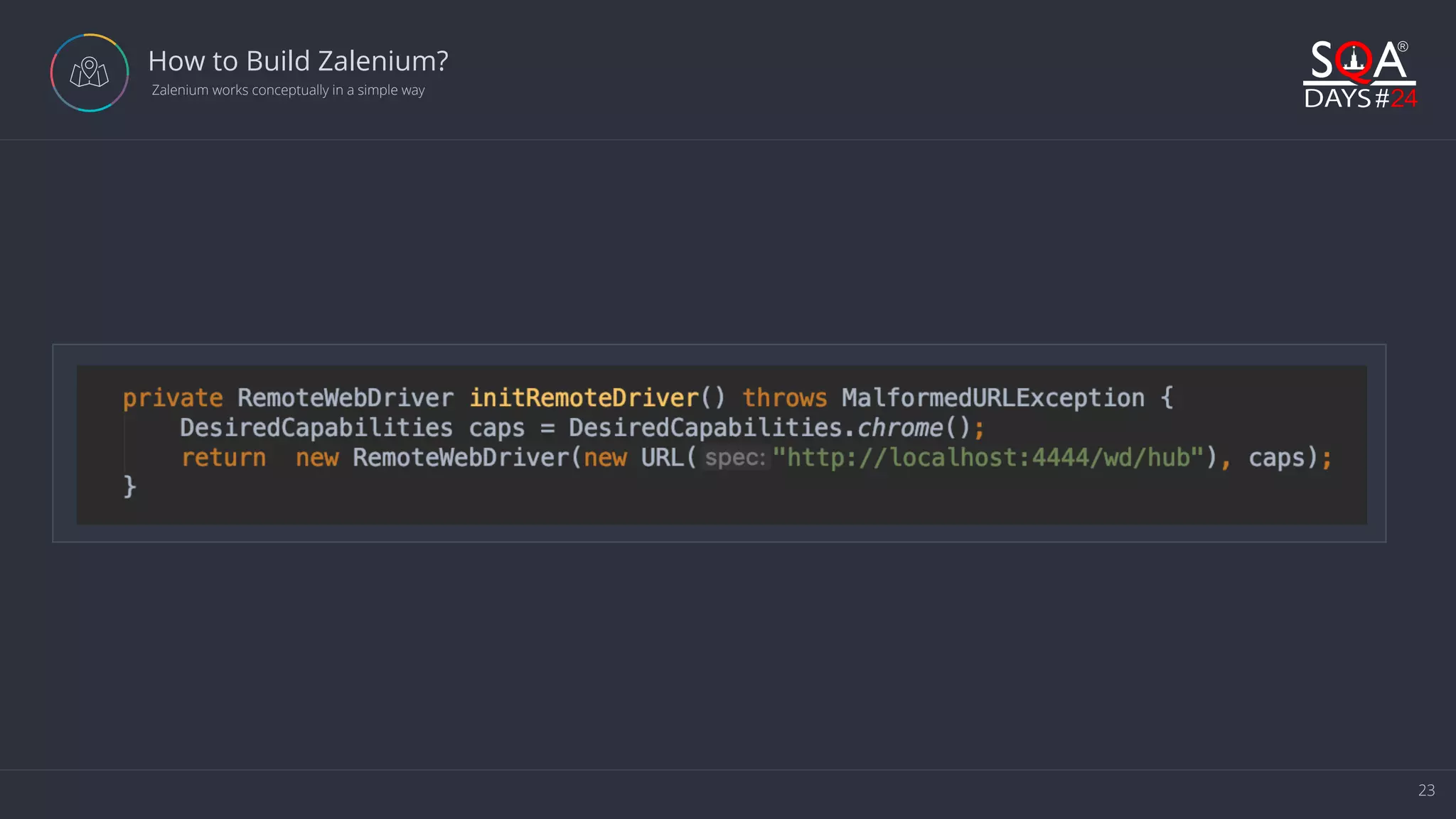This screenshot has width=1456, height=819.
Task: Click the 'caps' variable declaration
Action: point(496,428)
